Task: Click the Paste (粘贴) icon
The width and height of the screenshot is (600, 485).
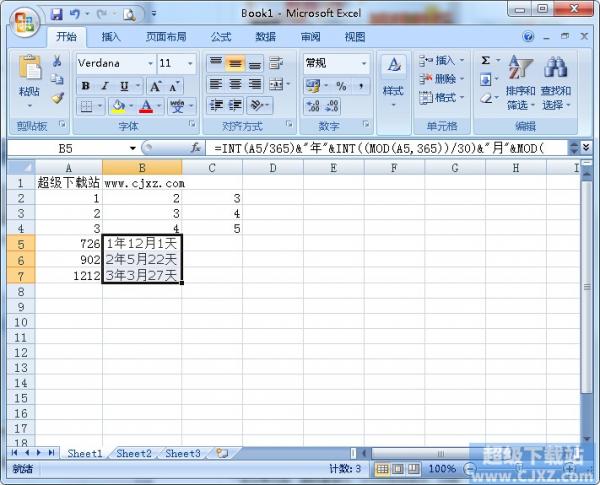Action: (x=29, y=73)
